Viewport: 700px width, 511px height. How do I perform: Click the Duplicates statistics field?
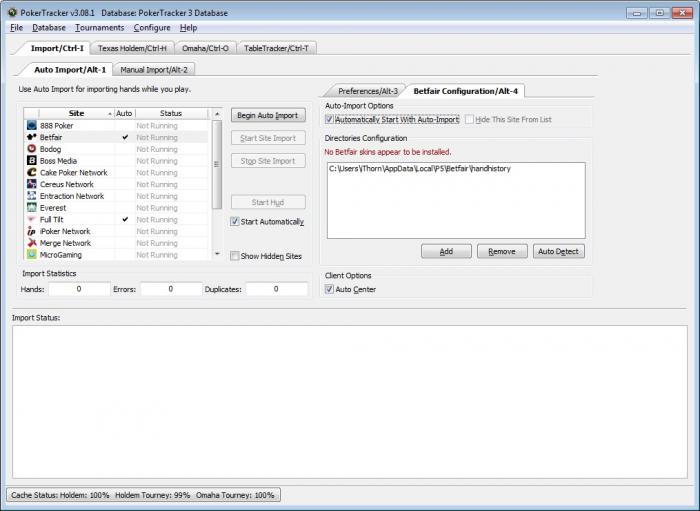(x=276, y=289)
